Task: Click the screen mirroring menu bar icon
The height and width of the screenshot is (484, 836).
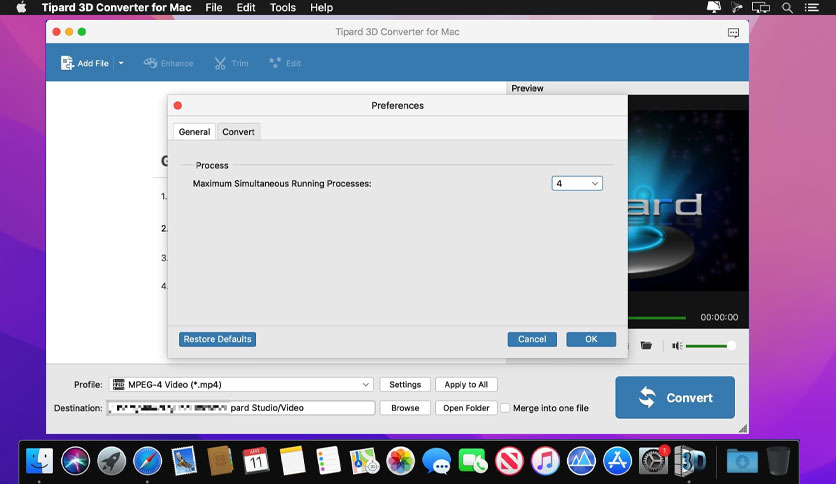Action: click(x=761, y=7)
